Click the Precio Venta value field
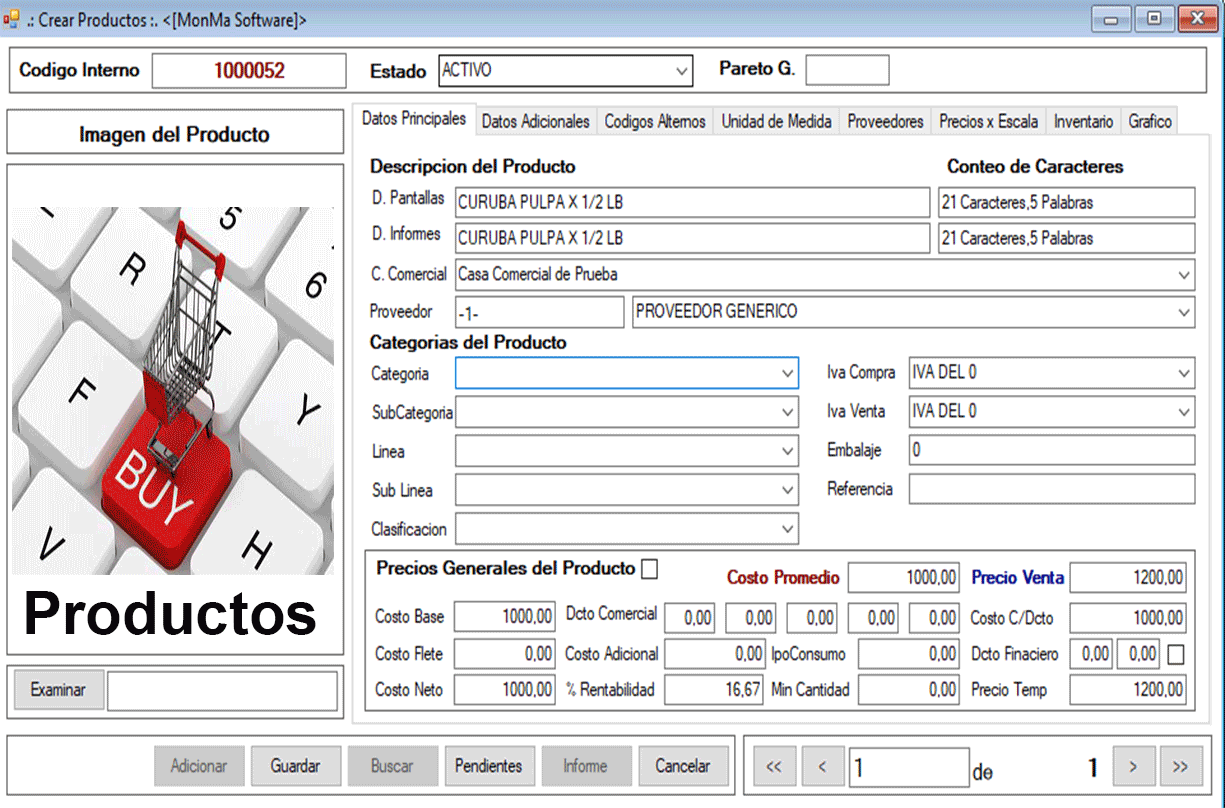Image resolution: width=1225 pixels, height=808 pixels. pyautogui.click(x=1128, y=577)
